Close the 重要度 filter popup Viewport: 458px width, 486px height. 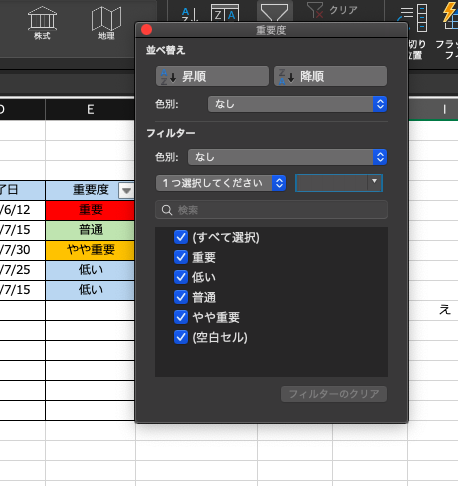(147, 30)
